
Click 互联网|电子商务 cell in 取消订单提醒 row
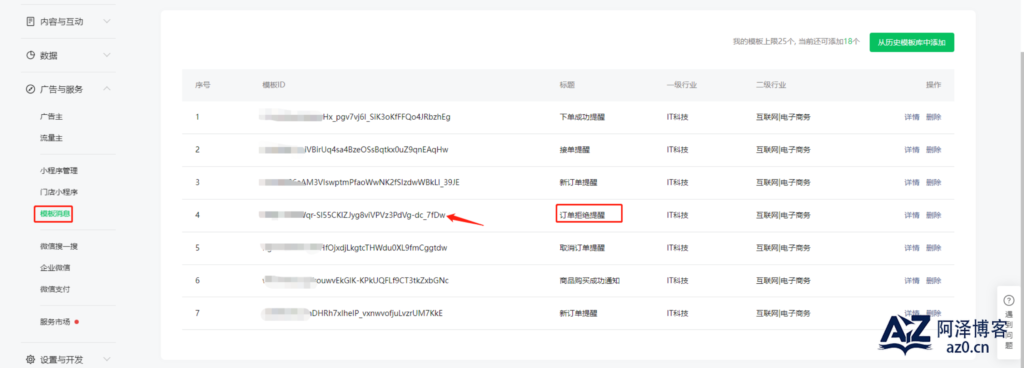[783, 248]
